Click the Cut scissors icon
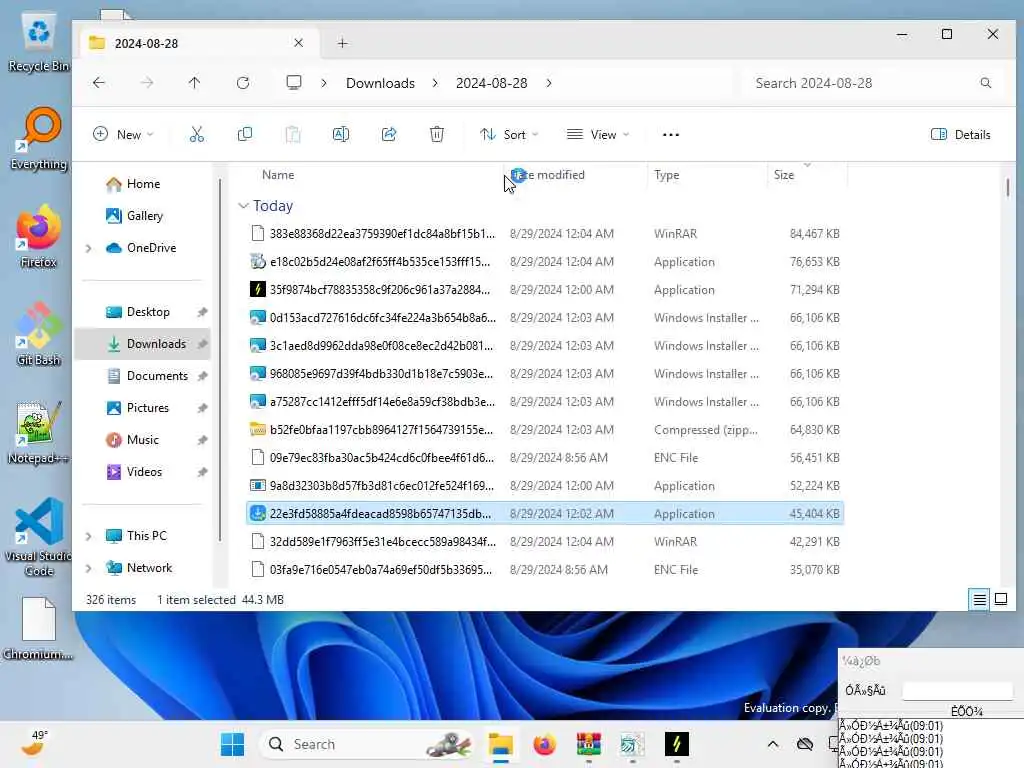The width and height of the screenshot is (1024, 768). click(x=197, y=135)
